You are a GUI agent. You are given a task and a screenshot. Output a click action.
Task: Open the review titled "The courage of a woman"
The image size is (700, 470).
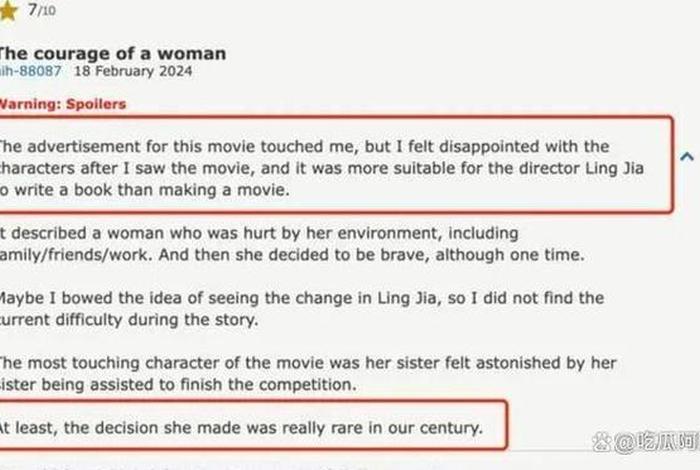pos(112,52)
